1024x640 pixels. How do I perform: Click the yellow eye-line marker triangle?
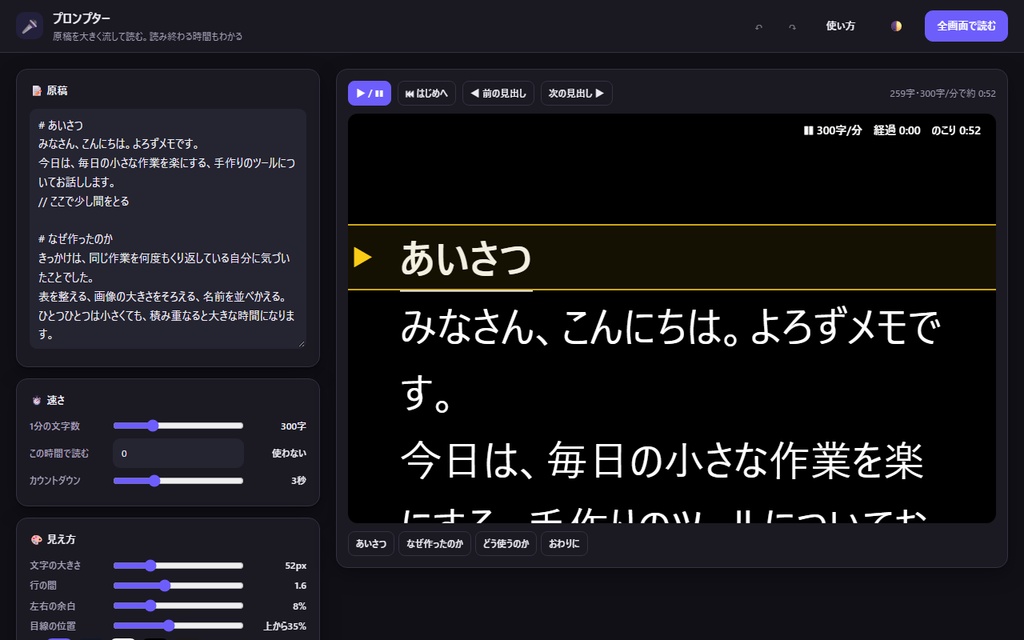click(362, 257)
